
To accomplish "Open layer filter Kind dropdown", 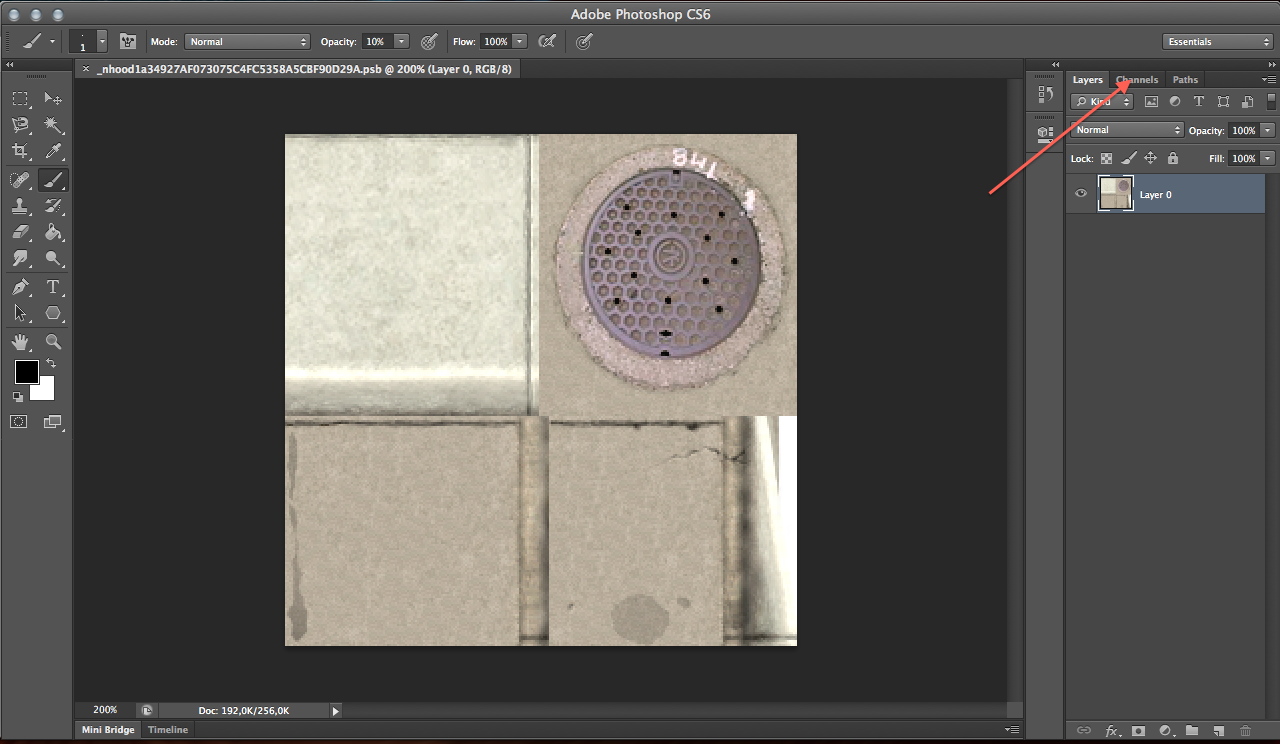I will [x=1102, y=101].
